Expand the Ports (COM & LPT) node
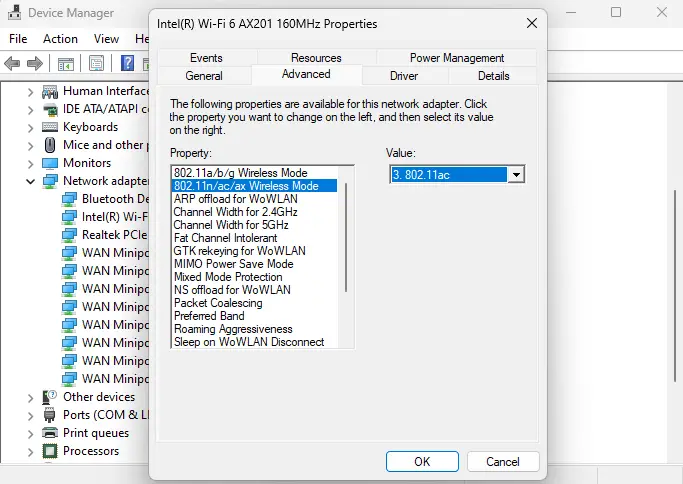 (x=30, y=416)
